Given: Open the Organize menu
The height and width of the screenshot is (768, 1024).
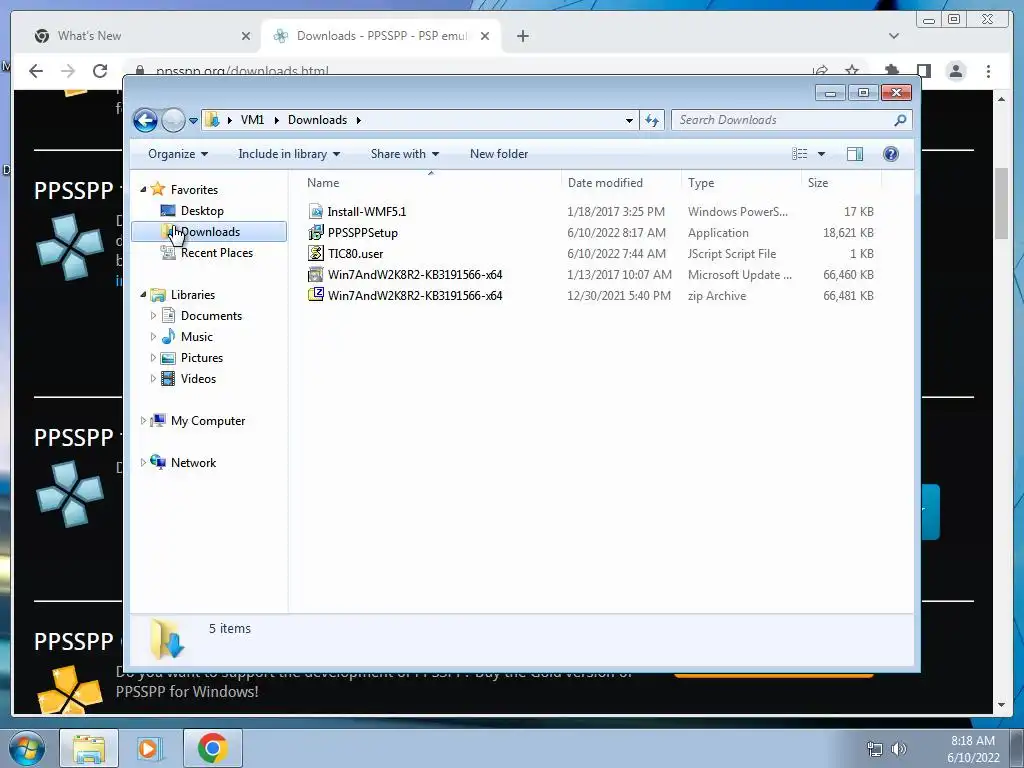Looking at the screenshot, I should click(x=178, y=154).
